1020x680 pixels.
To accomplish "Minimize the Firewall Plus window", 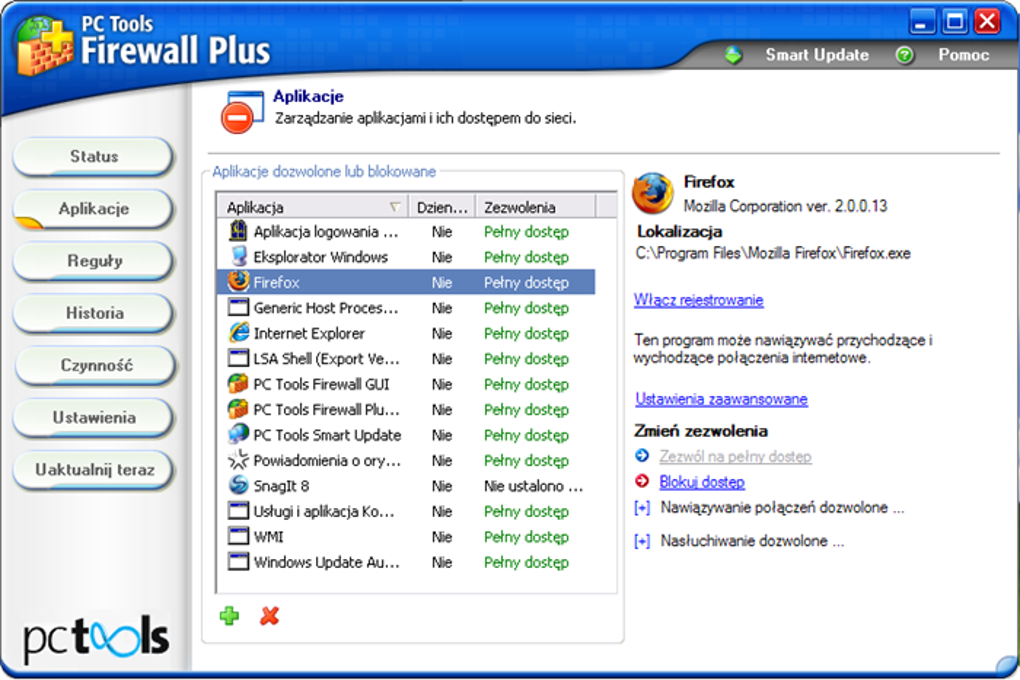I will point(921,22).
